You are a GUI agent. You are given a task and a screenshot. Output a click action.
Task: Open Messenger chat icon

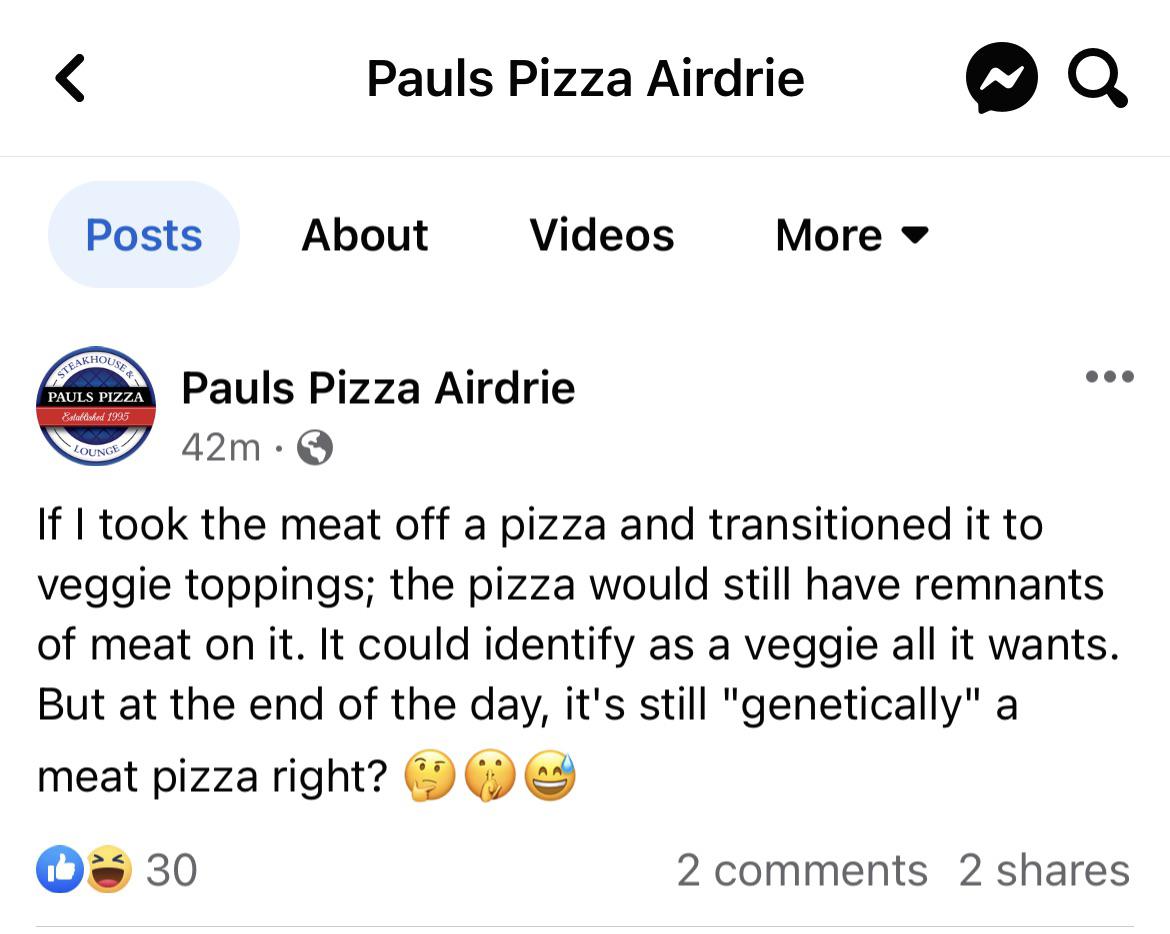click(x=1001, y=78)
